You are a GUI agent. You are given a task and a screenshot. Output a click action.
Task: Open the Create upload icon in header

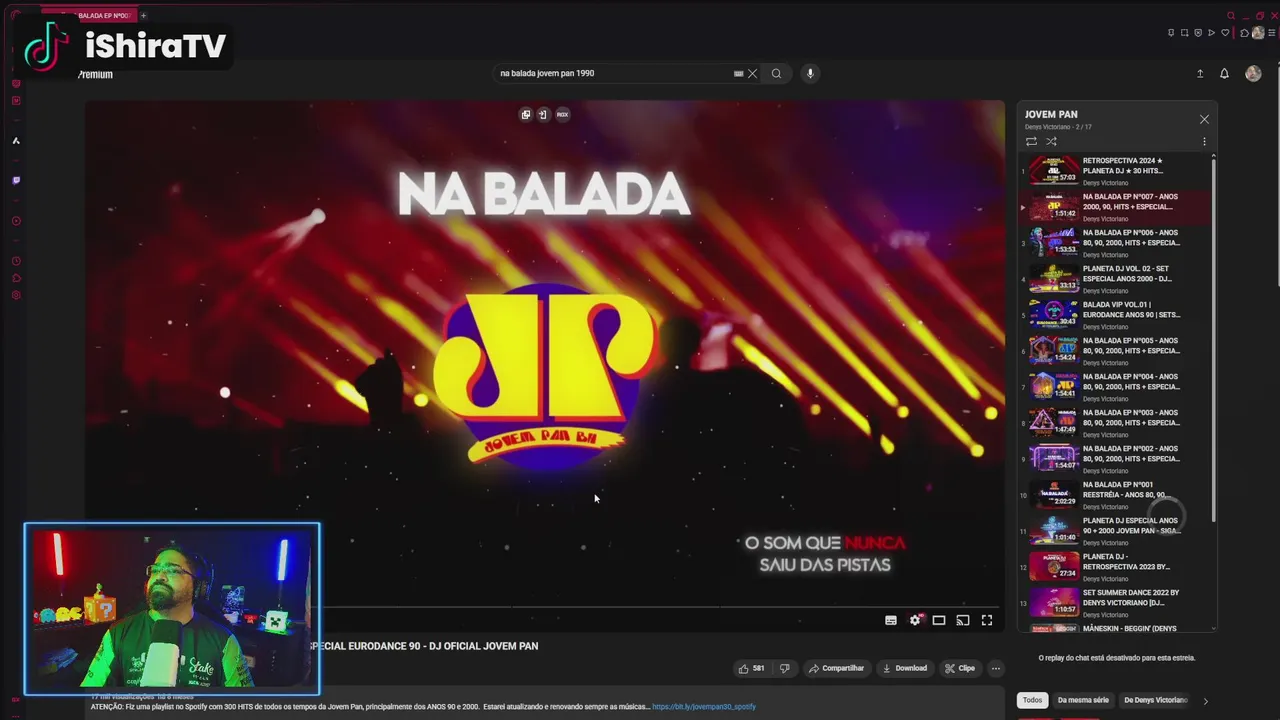1200,73
